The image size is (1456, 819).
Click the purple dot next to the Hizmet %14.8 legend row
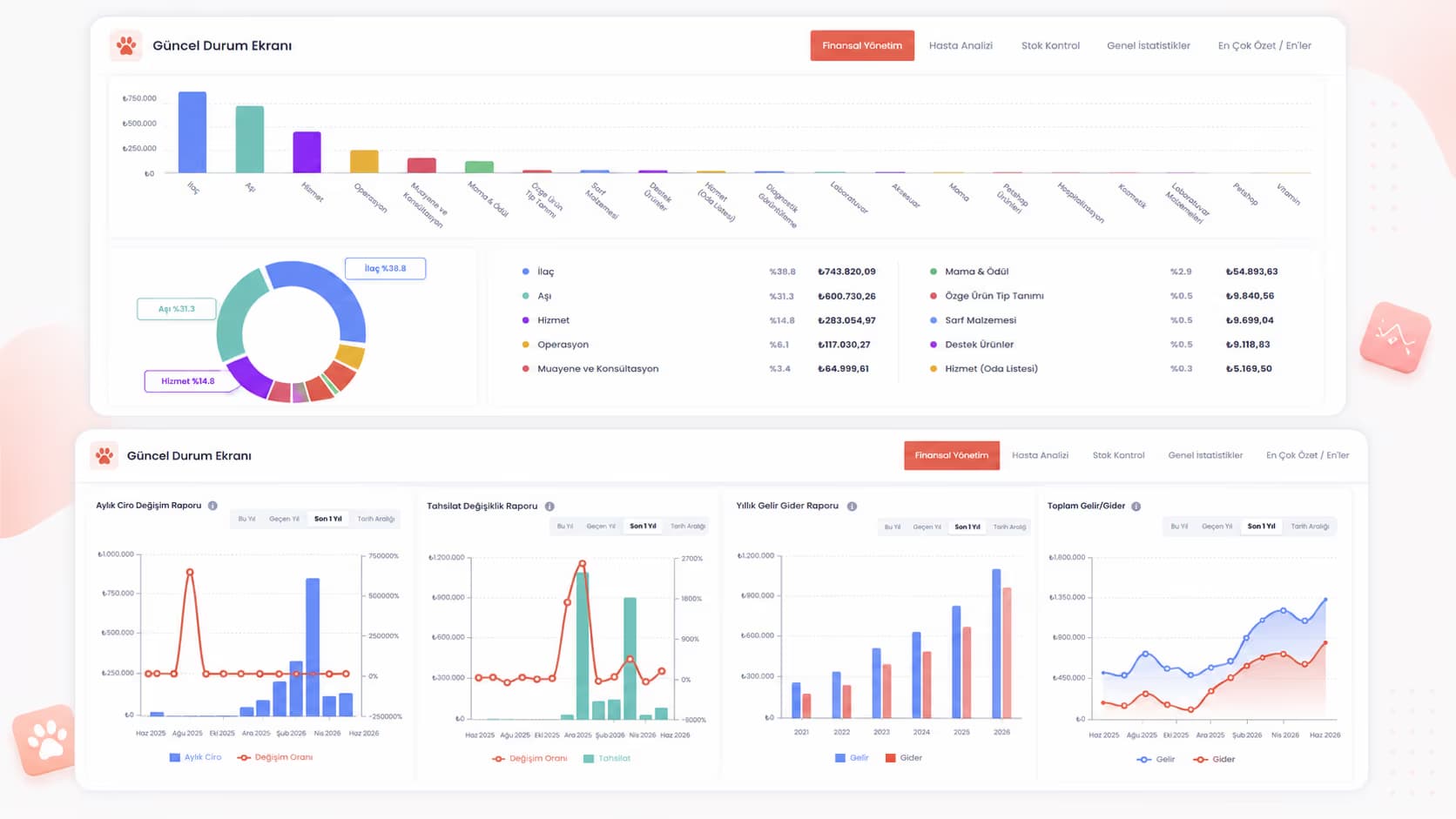coord(525,320)
